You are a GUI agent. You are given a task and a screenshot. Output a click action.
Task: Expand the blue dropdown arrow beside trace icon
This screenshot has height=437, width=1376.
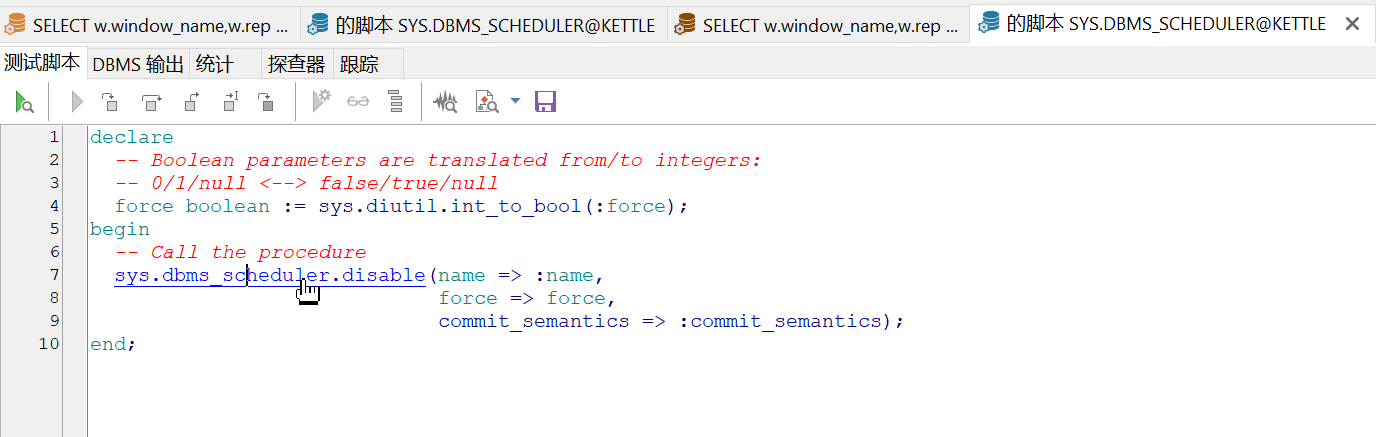[x=515, y=101]
